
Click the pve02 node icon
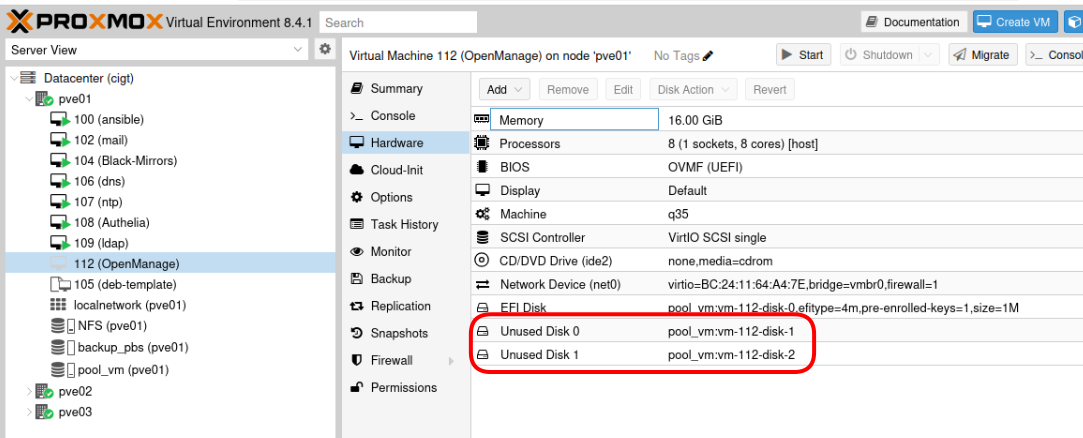pos(44,392)
